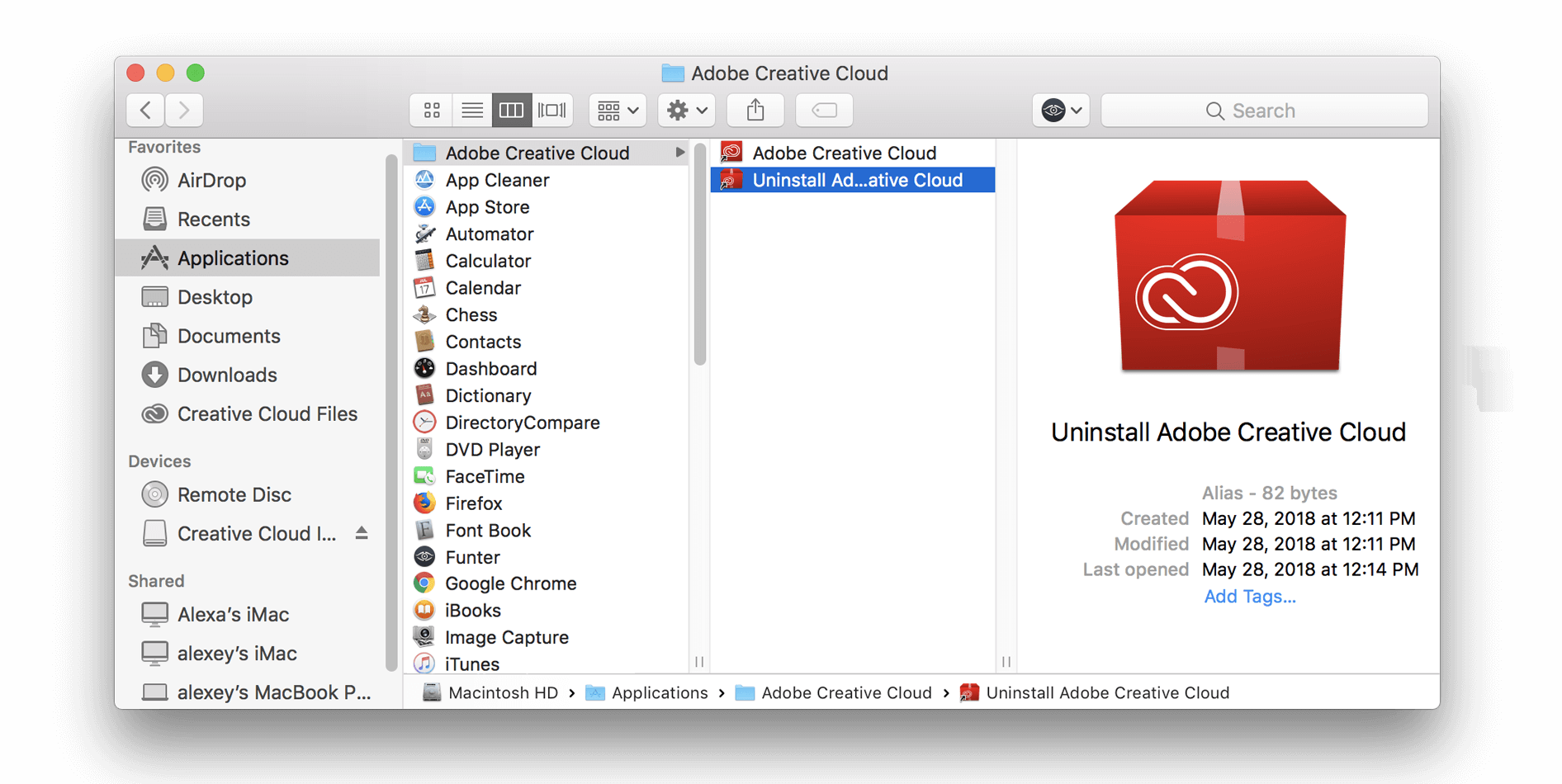1562x784 pixels.
Task: Switch to cover flow view
Action: [x=551, y=110]
